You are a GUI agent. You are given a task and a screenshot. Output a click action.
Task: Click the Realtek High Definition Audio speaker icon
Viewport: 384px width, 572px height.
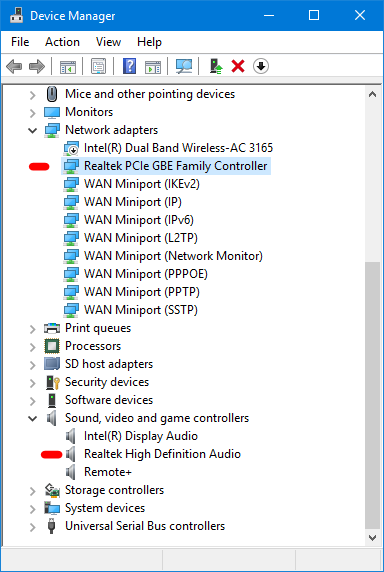(x=71, y=454)
